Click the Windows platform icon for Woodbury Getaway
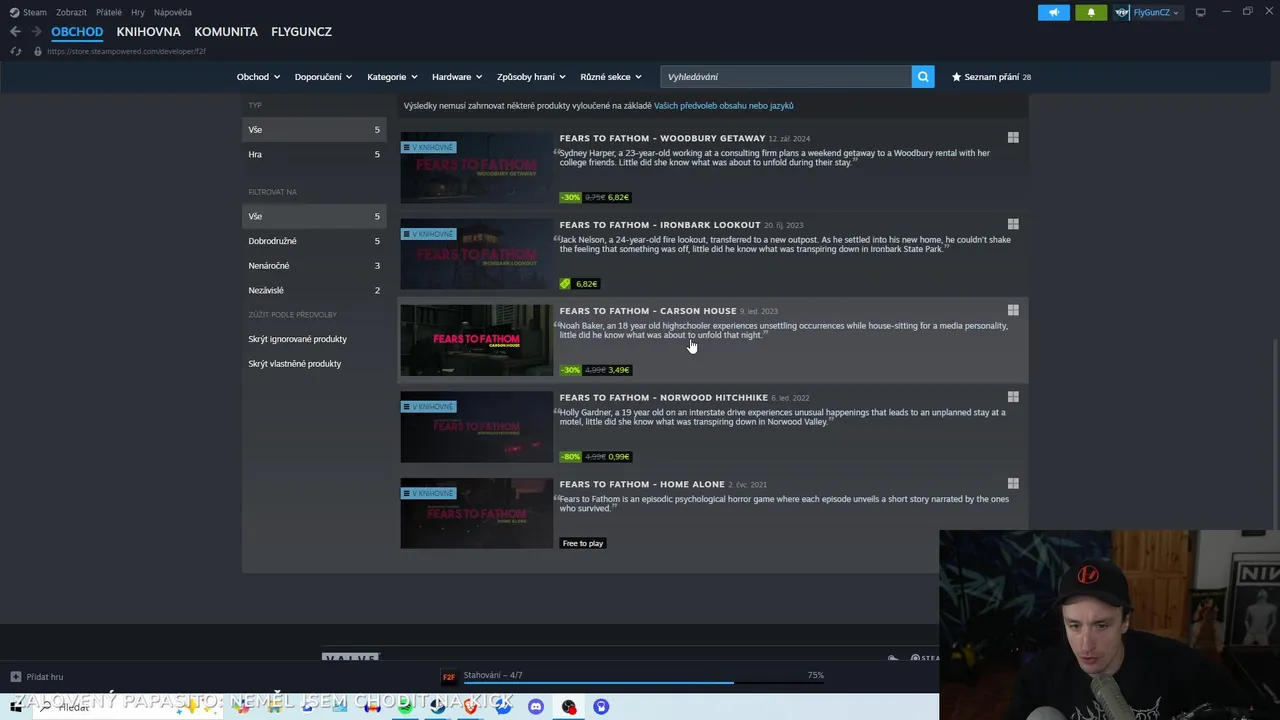 click(1013, 138)
